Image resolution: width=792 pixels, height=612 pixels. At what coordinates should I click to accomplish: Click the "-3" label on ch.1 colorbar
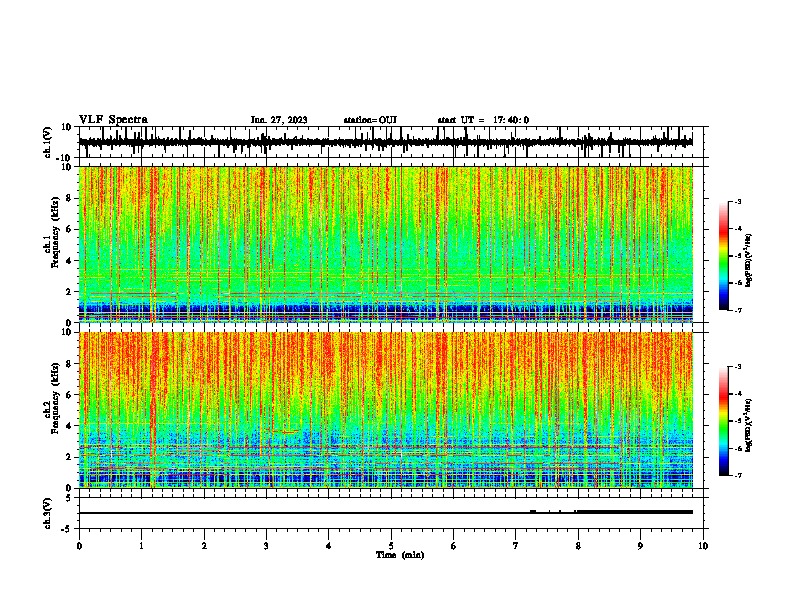(x=738, y=201)
